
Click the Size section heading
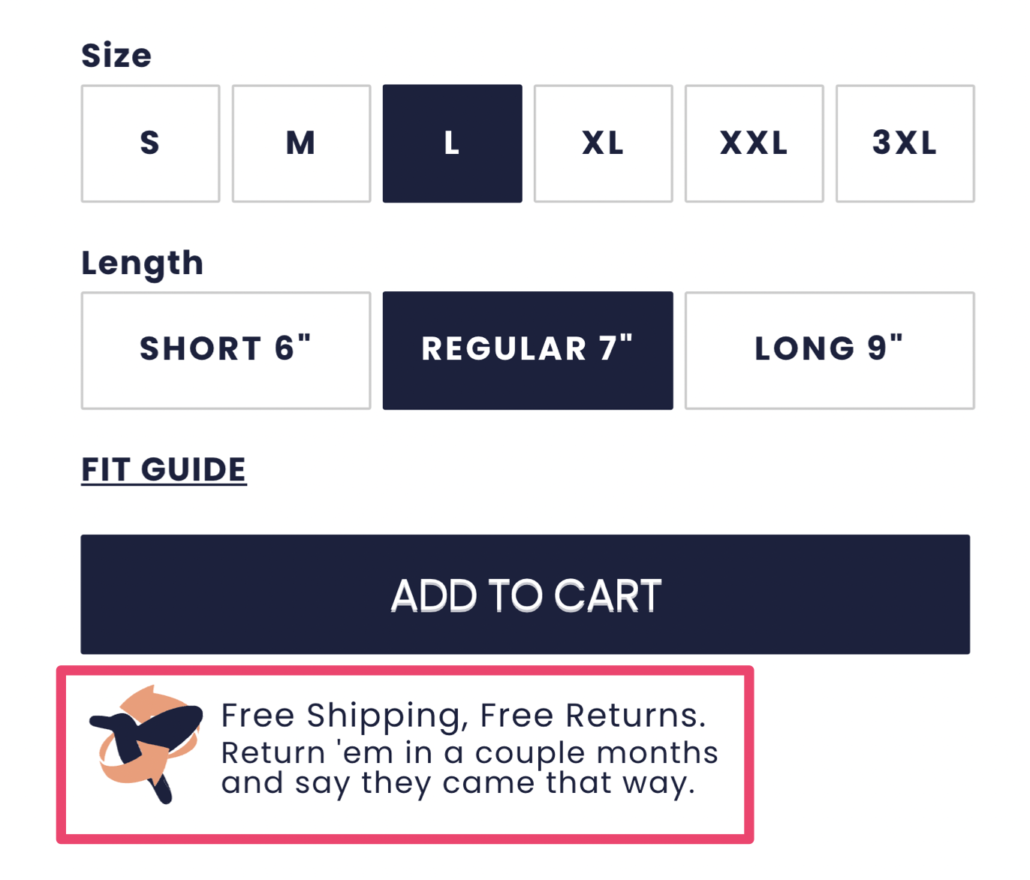(116, 56)
